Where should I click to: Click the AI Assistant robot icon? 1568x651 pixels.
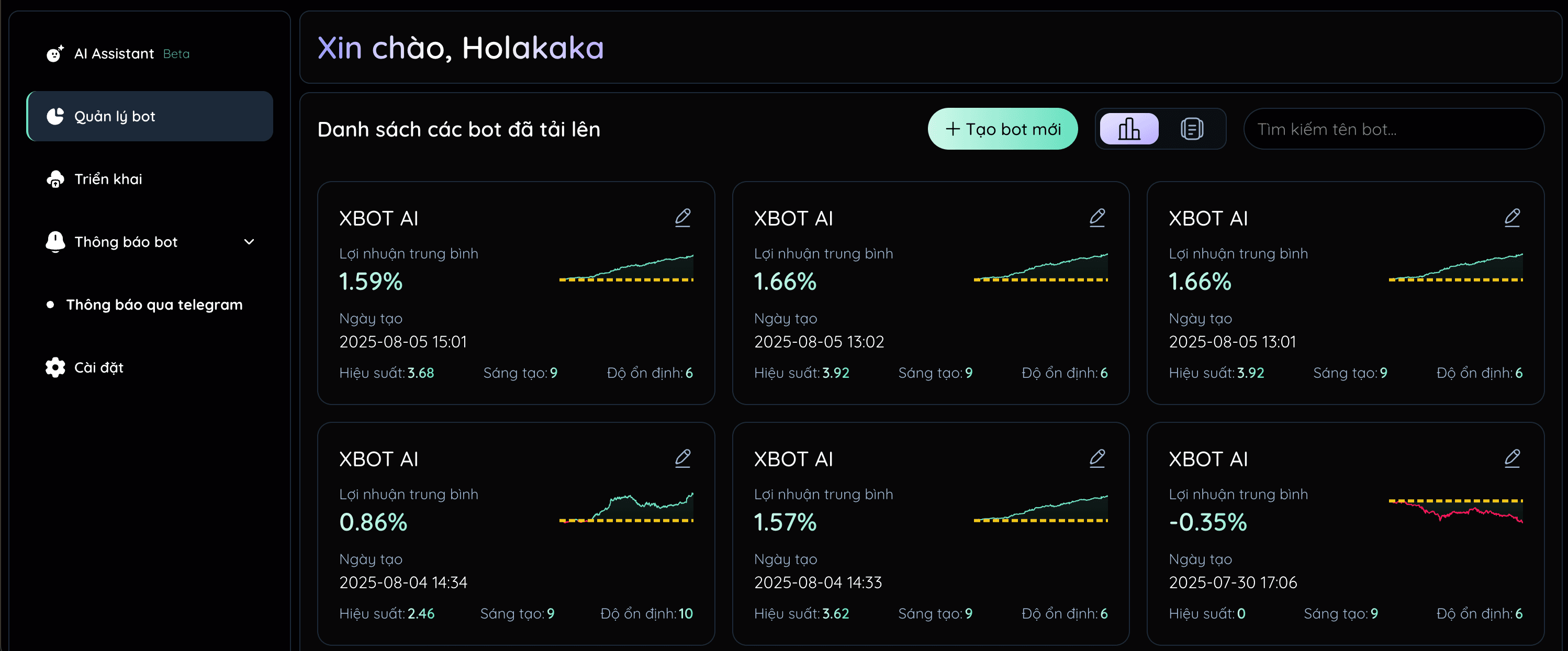pos(55,53)
